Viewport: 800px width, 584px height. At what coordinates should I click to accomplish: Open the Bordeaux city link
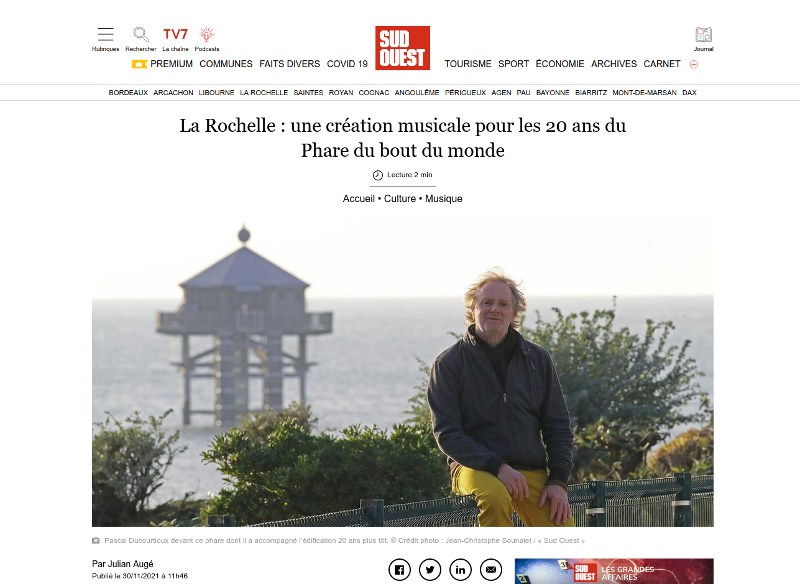coord(128,92)
